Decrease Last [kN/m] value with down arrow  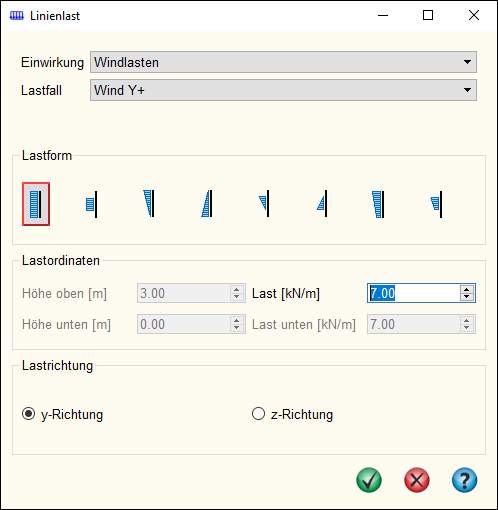pos(467,297)
